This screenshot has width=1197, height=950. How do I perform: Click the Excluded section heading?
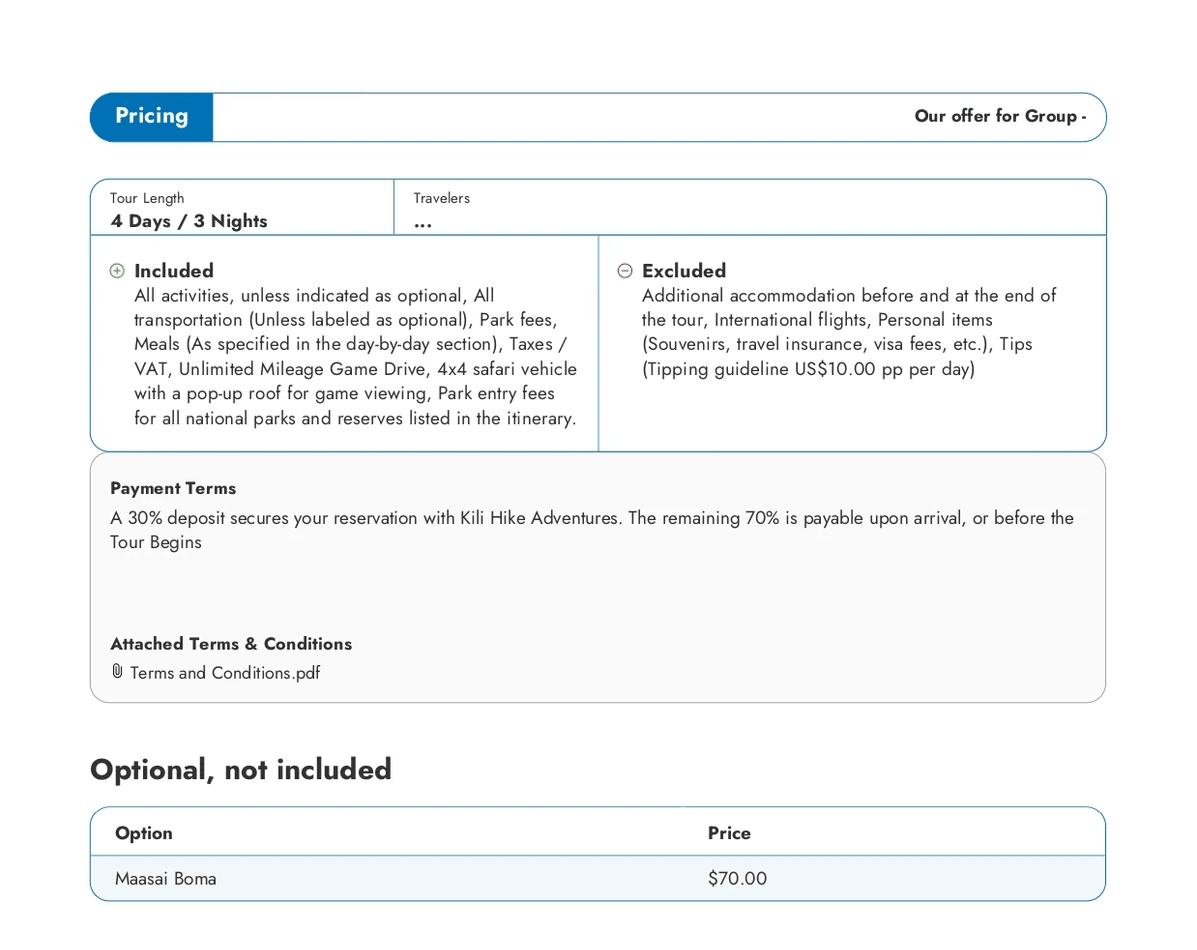pyautogui.click(x=684, y=271)
